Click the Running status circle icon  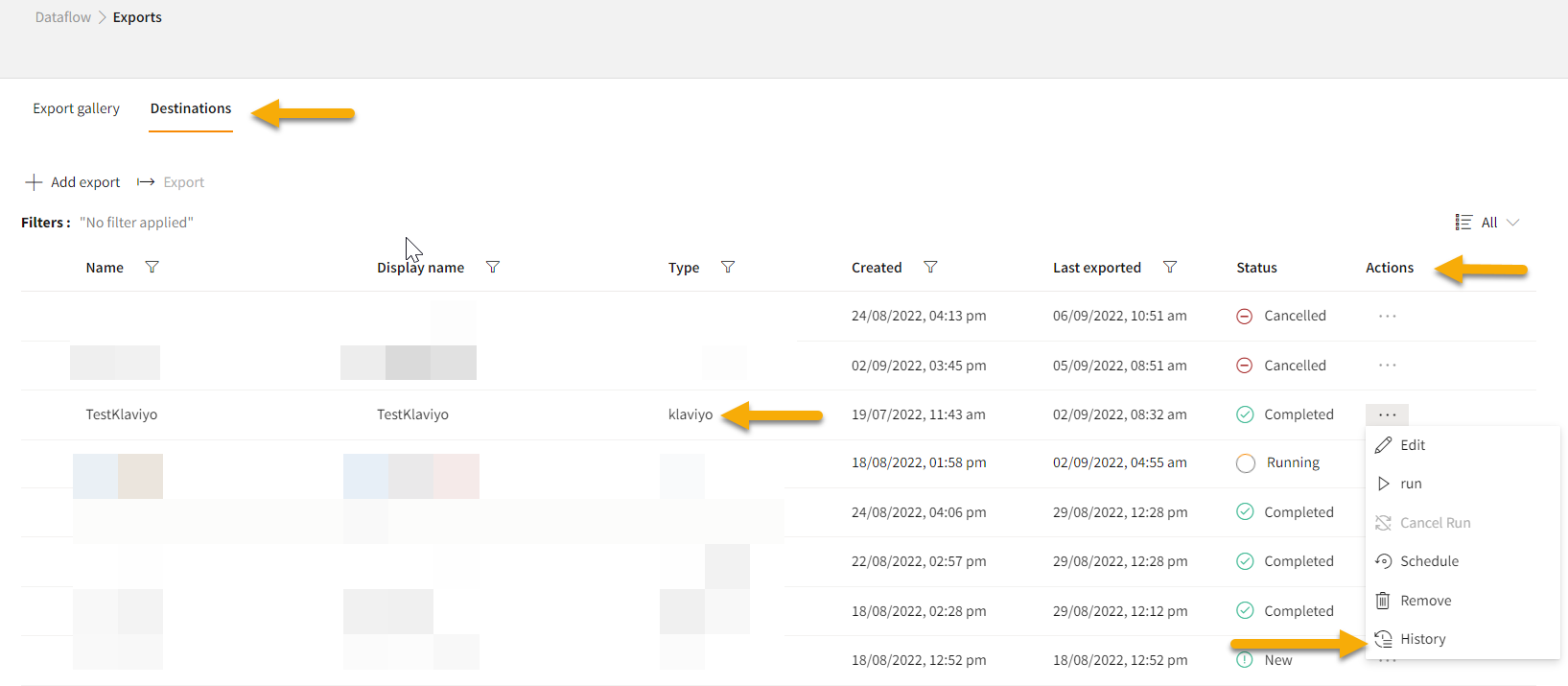pyautogui.click(x=1246, y=463)
